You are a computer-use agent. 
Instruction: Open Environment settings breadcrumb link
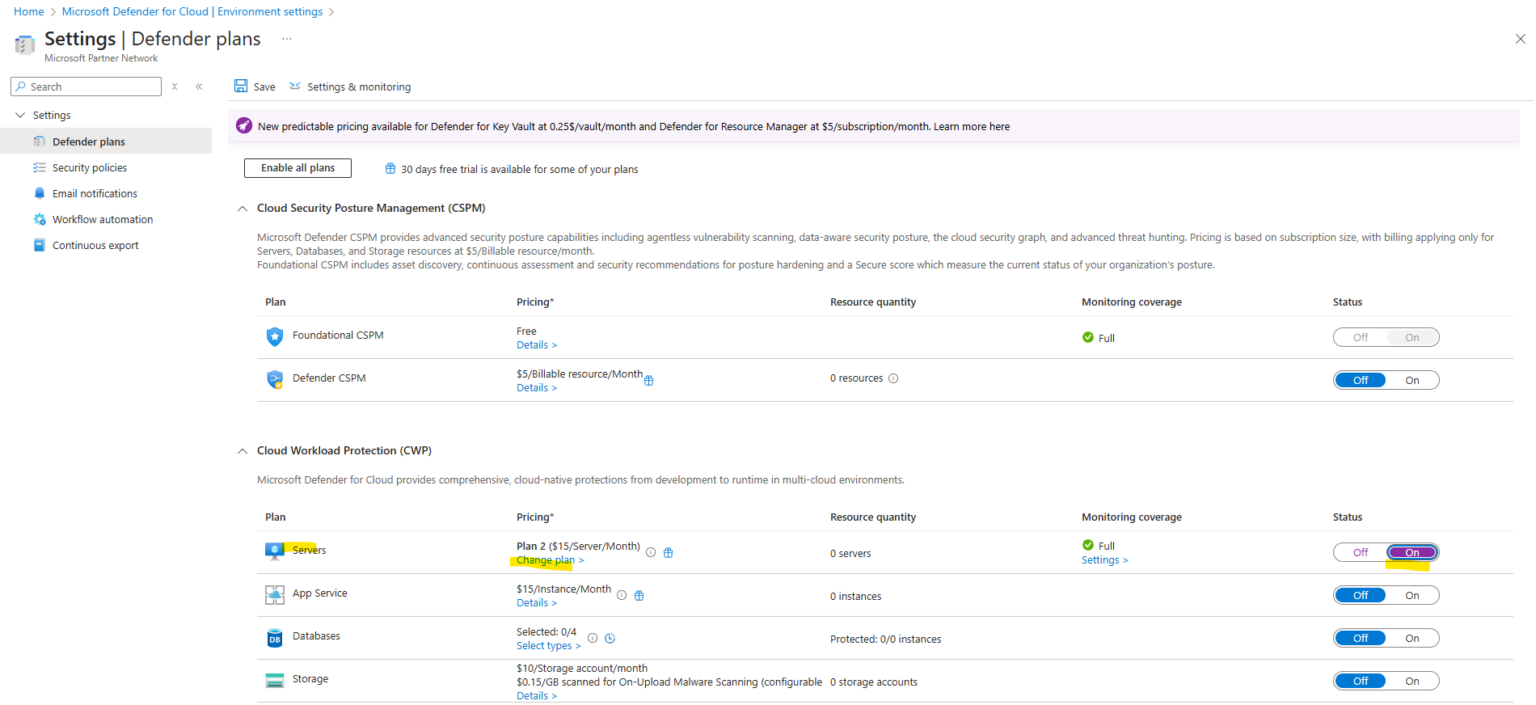[x=192, y=12]
